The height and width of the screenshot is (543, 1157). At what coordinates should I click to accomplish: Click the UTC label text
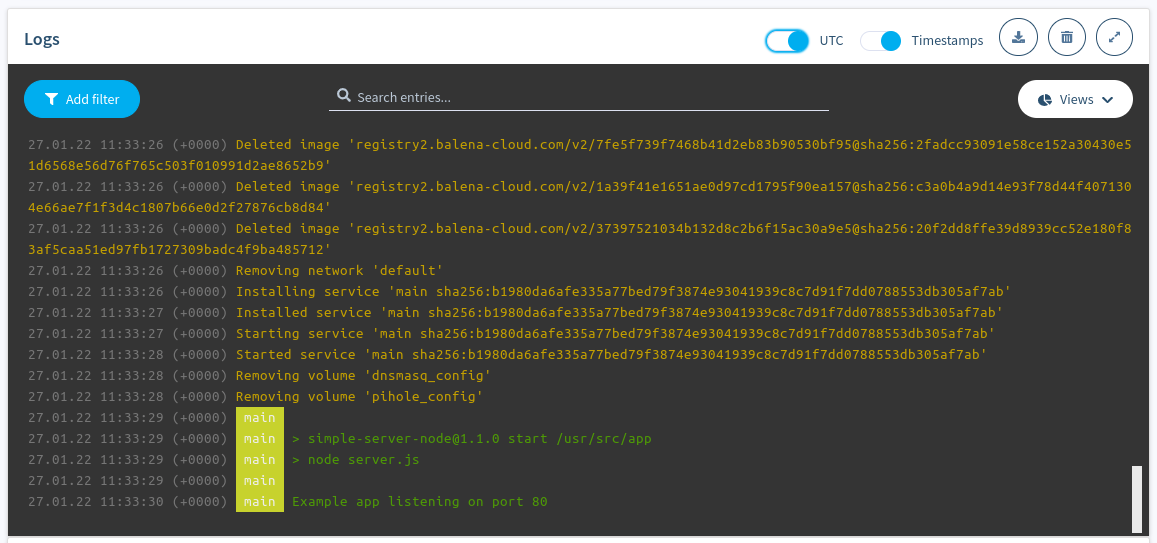click(x=831, y=41)
